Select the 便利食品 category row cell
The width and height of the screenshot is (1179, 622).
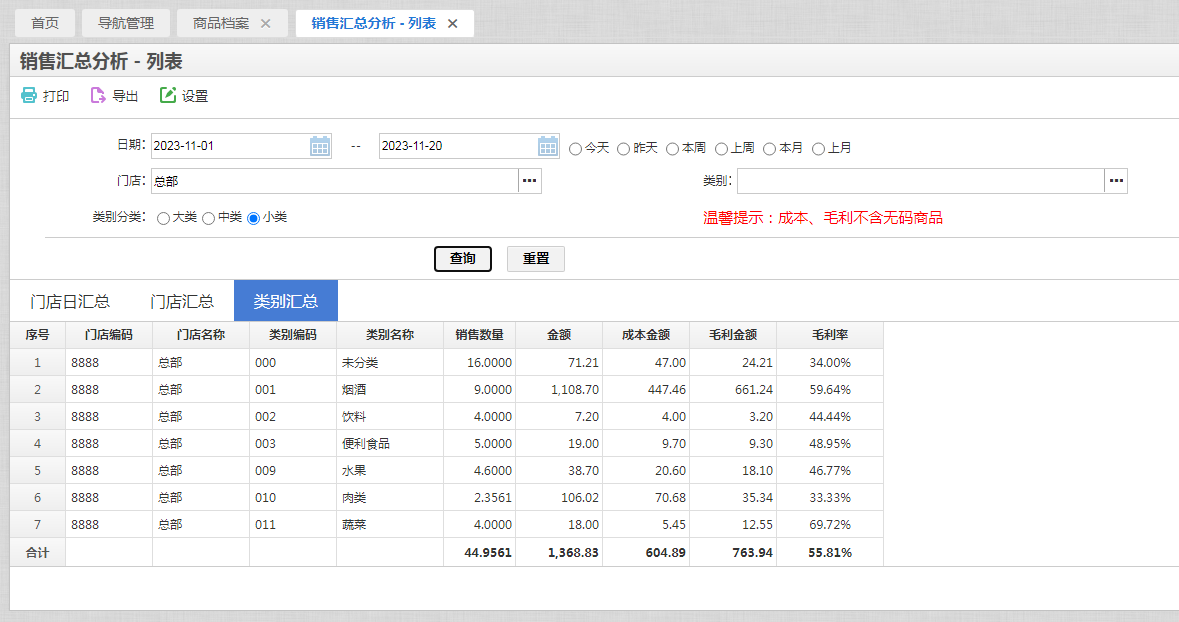pos(389,444)
